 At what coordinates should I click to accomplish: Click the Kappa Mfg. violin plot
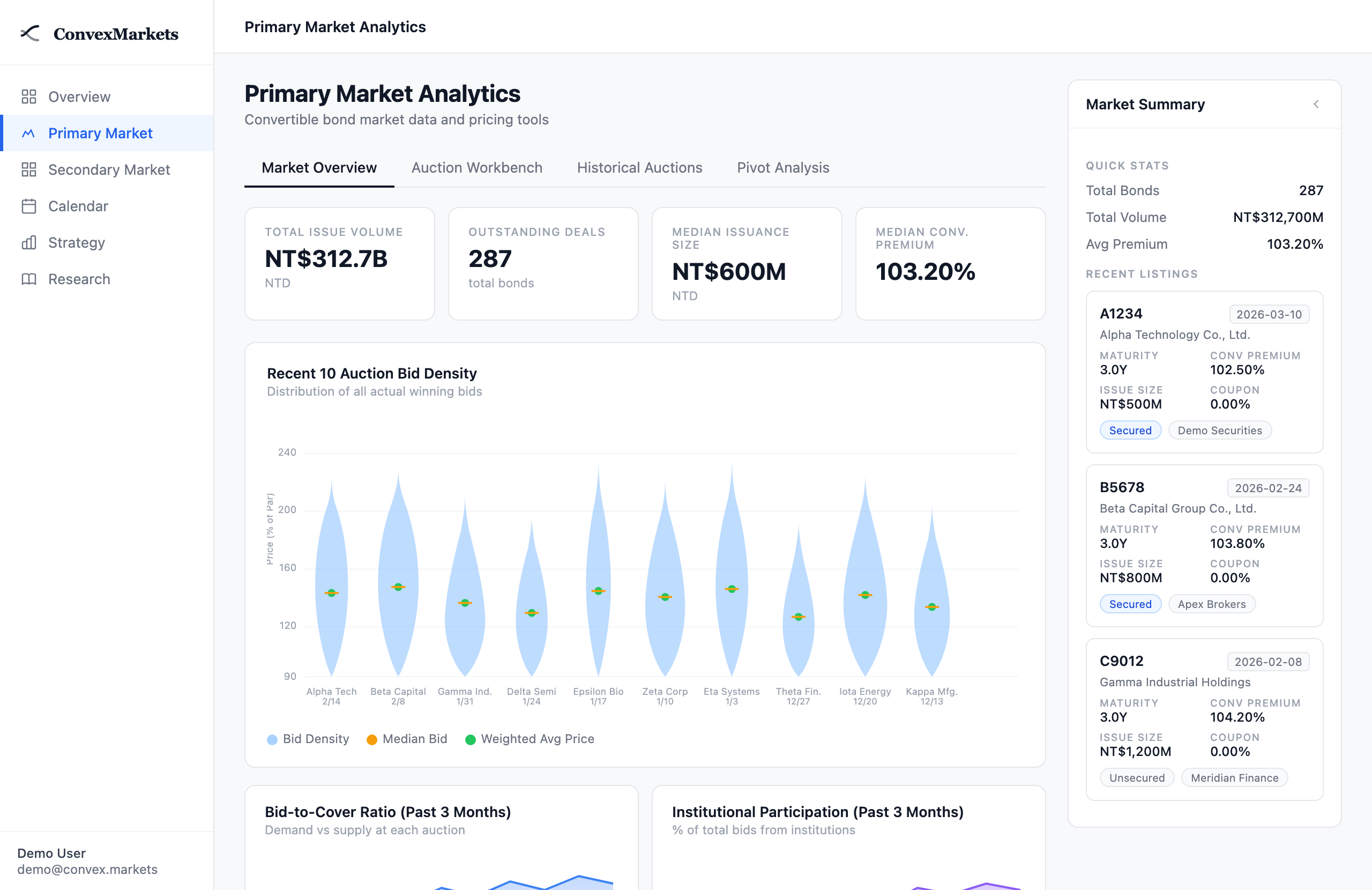pos(931,591)
